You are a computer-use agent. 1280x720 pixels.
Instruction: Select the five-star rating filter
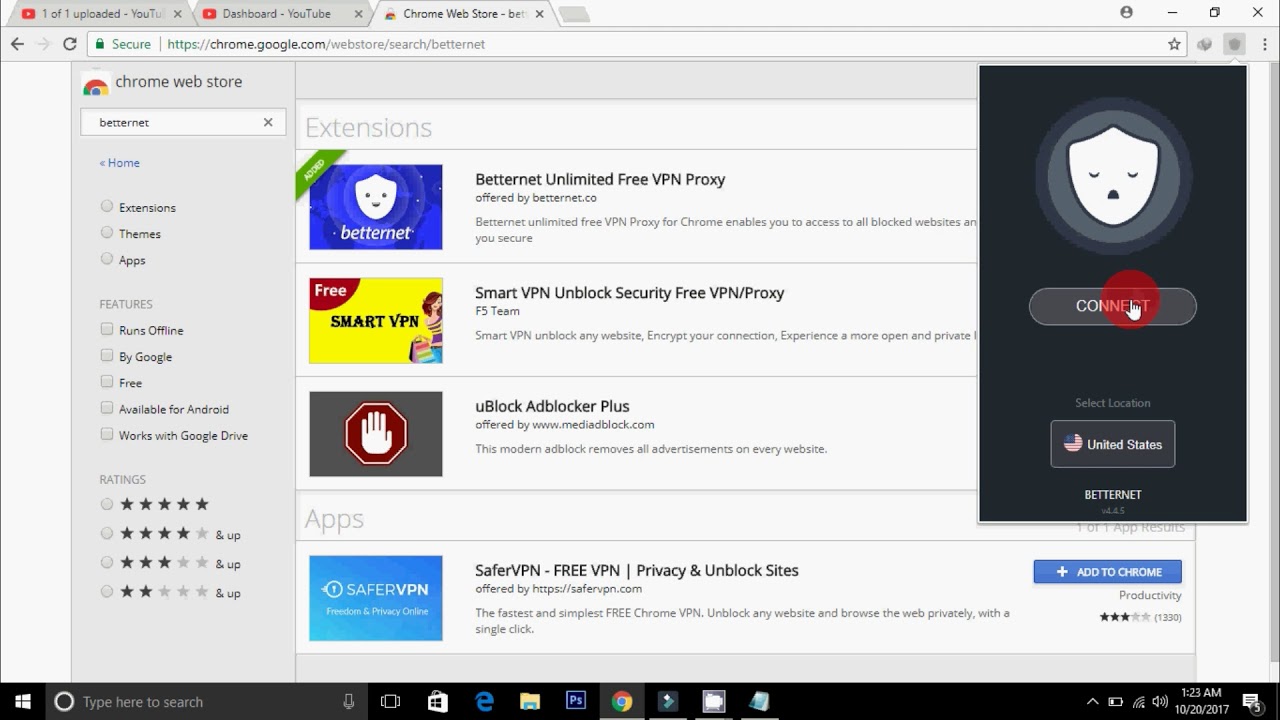[x=107, y=504]
